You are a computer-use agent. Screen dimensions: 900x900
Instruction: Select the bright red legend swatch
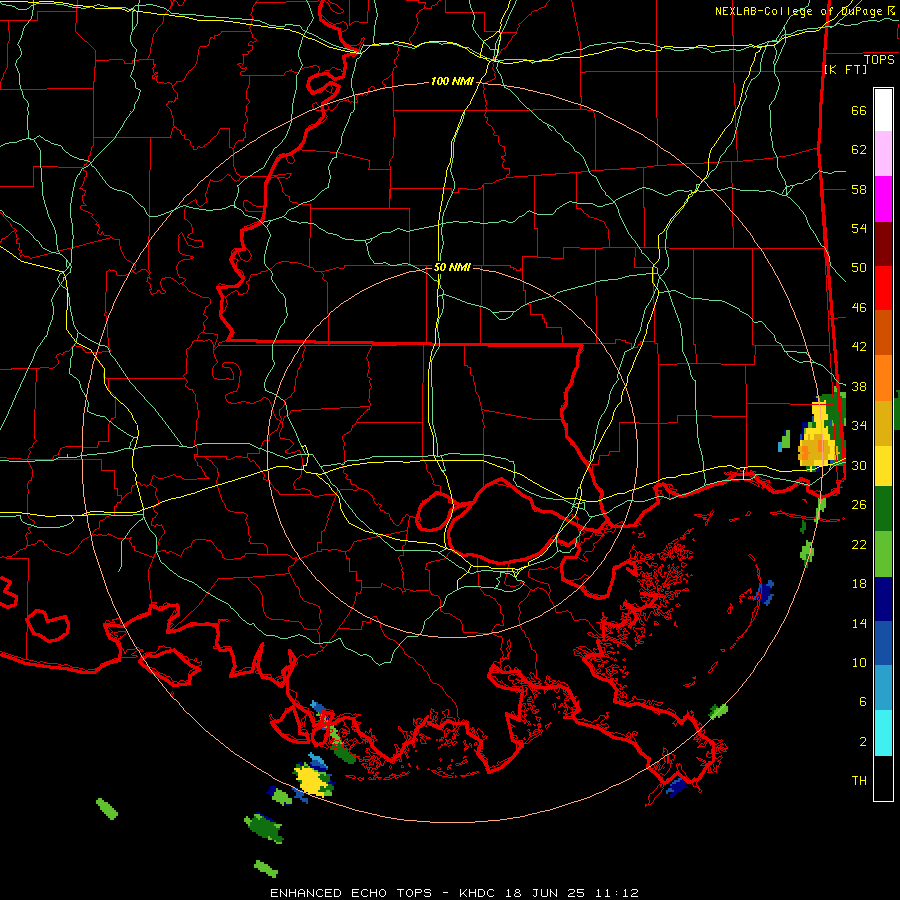click(883, 288)
